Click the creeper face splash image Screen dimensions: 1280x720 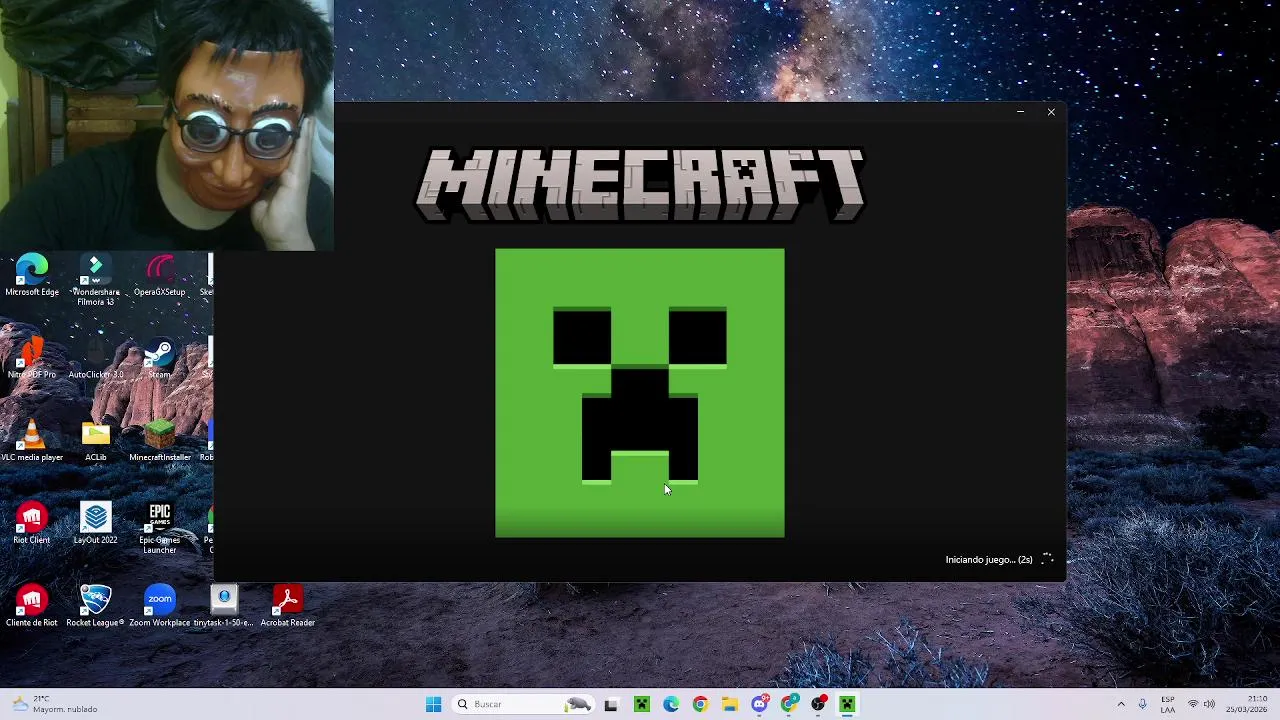point(640,393)
